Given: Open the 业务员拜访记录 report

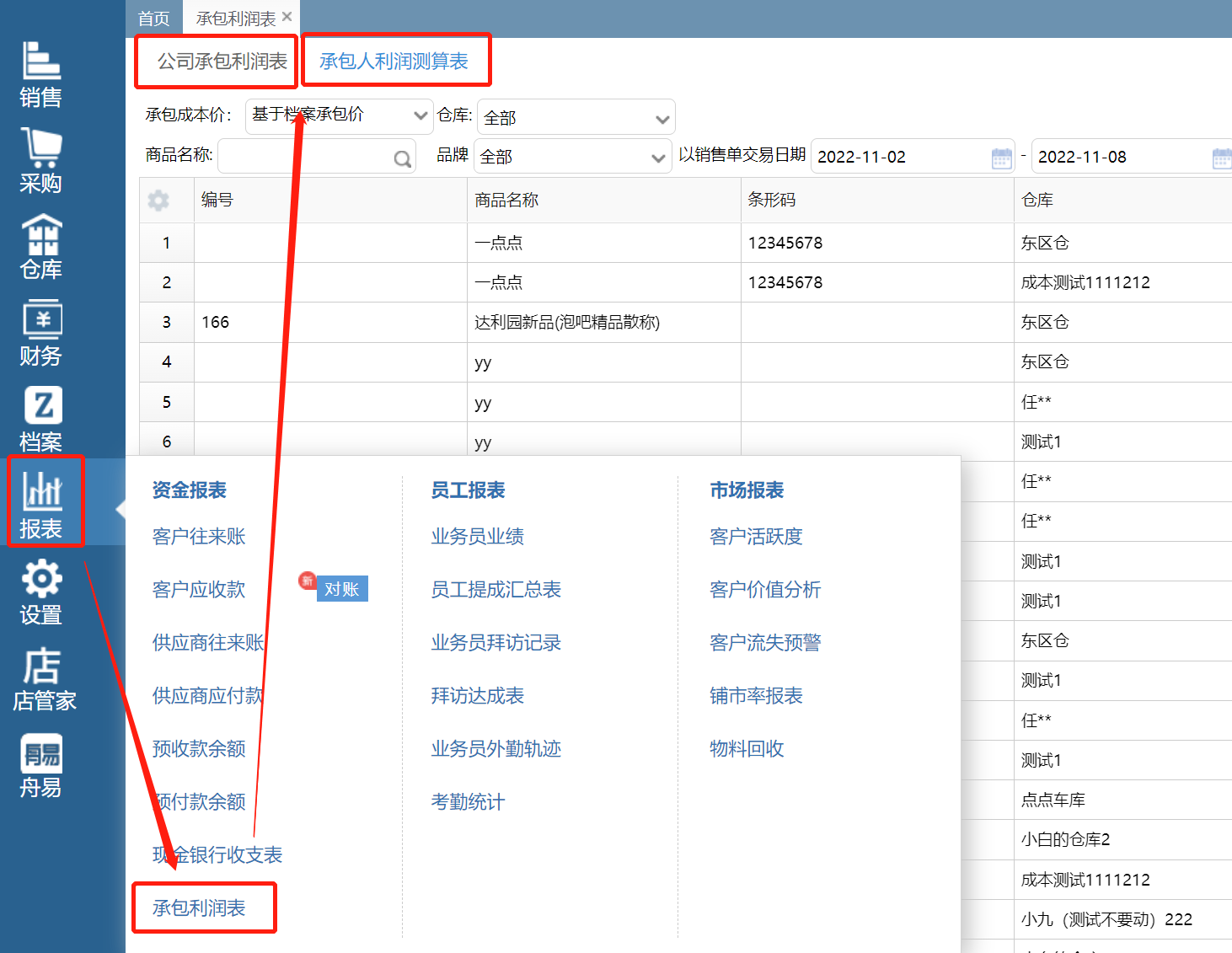Looking at the screenshot, I should click(x=496, y=643).
